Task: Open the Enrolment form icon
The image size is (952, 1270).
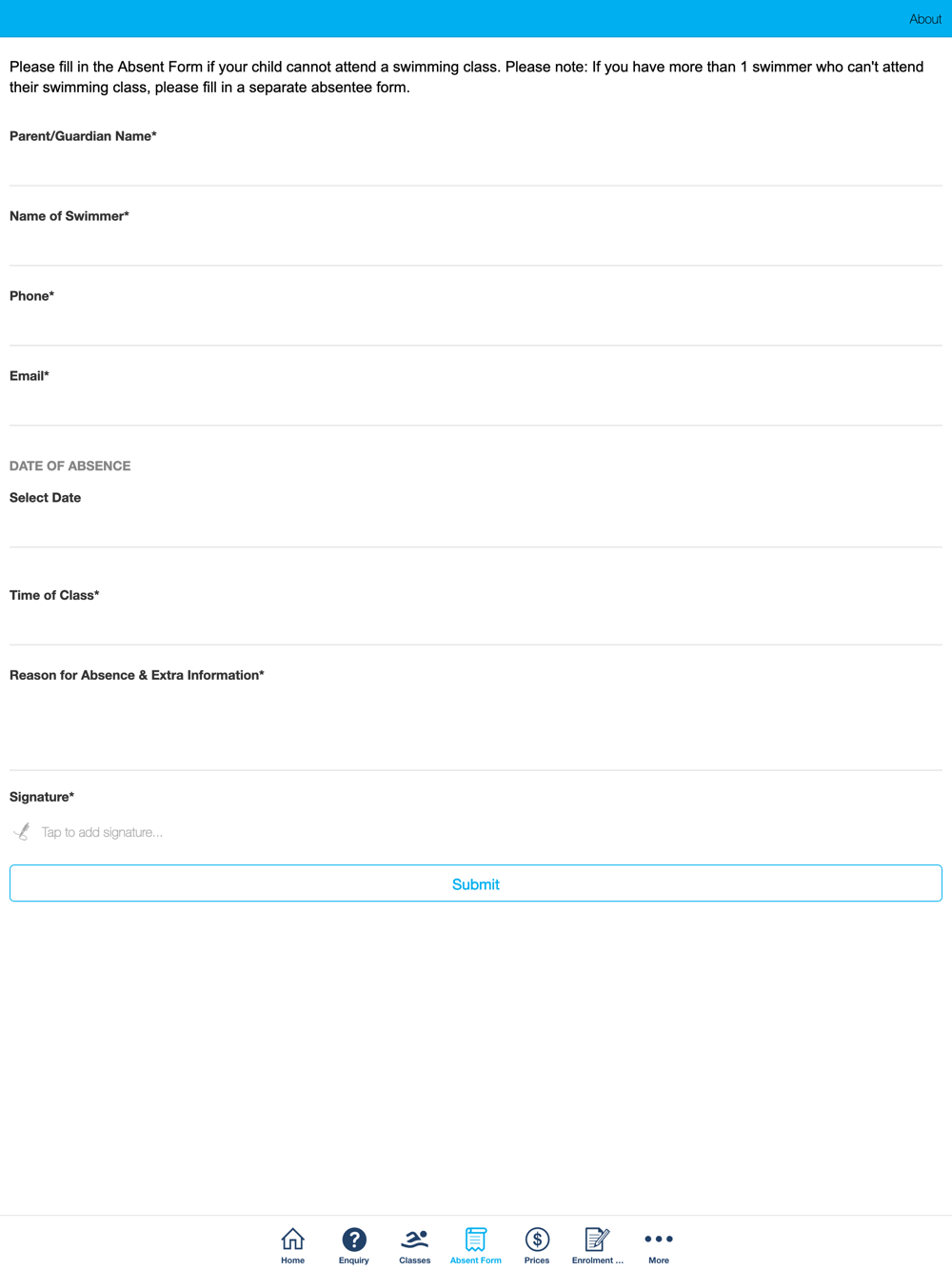Action: (x=597, y=1239)
